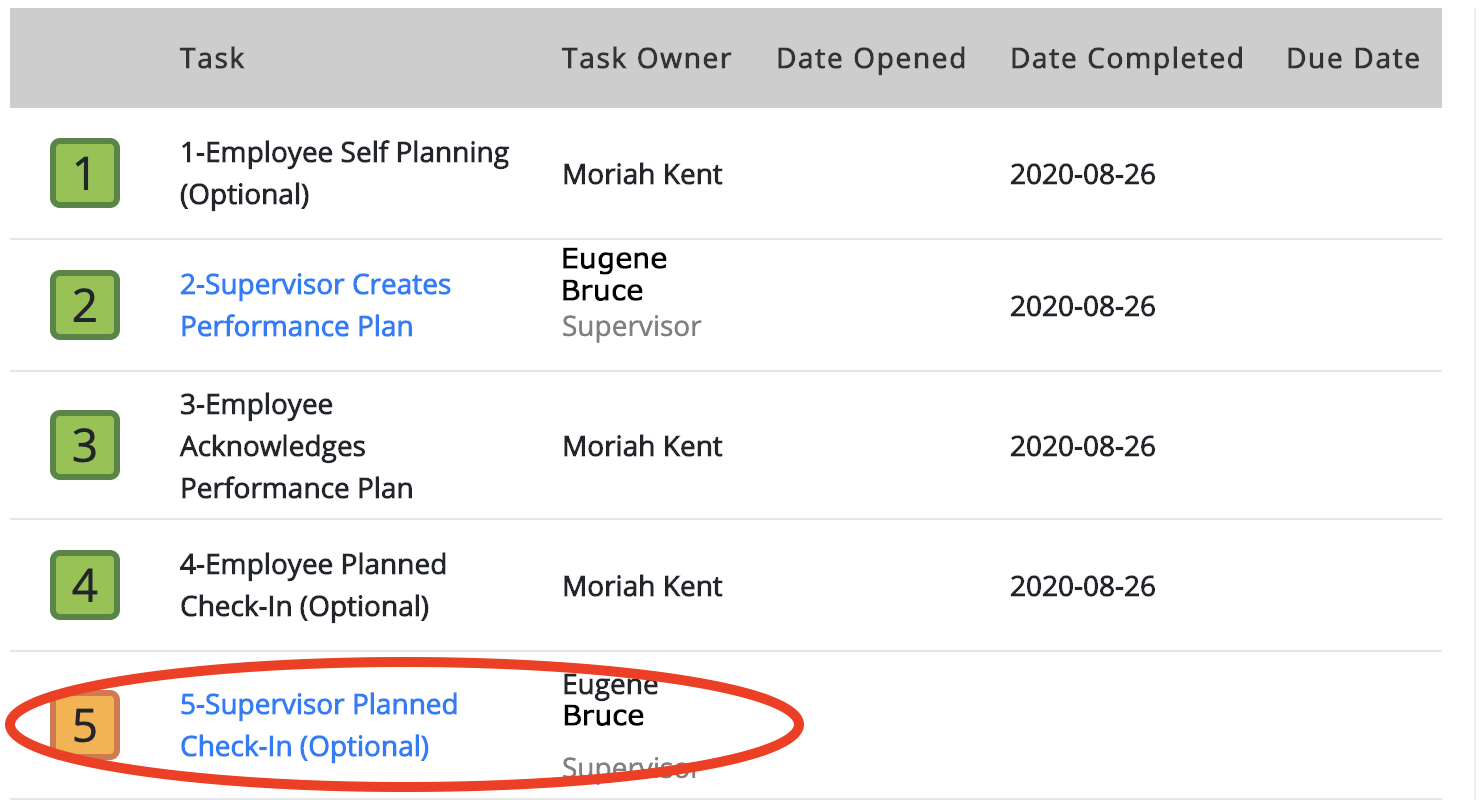Select 1-Employee Self Planning (Optional) task text
The width and height of the screenshot is (1480, 800).
click(345, 173)
